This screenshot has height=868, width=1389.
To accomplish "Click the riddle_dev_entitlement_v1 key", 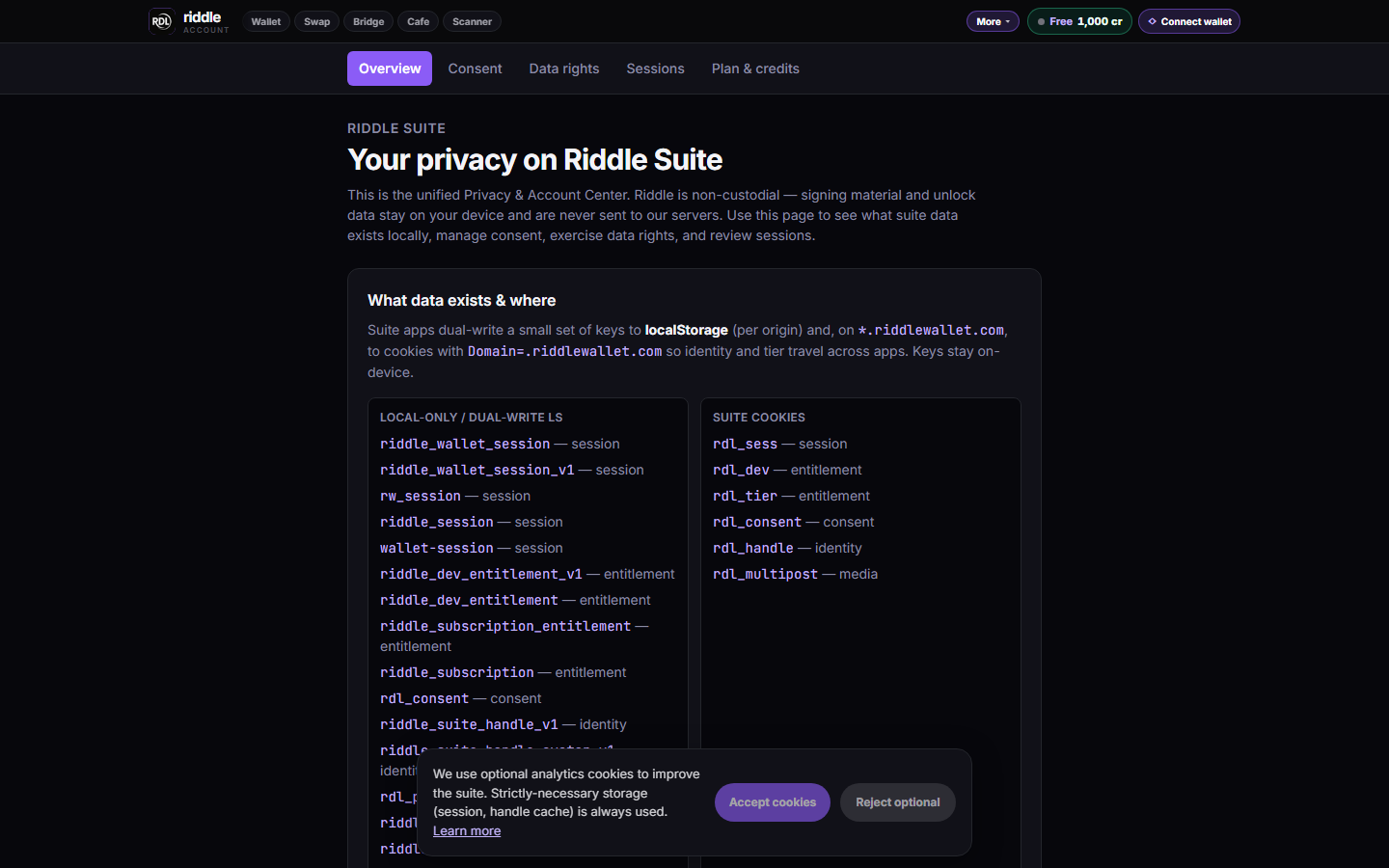I will tap(481, 574).
